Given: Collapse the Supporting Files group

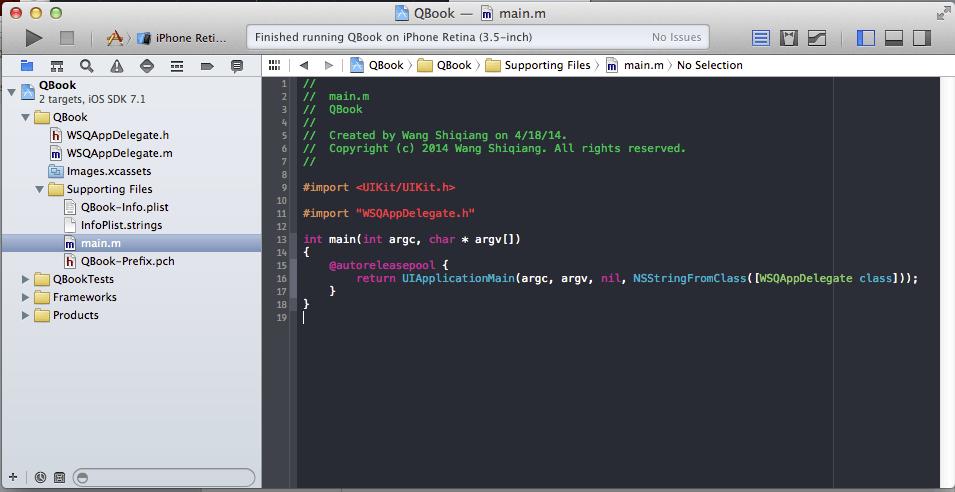Looking at the screenshot, I should coord(40,189).
